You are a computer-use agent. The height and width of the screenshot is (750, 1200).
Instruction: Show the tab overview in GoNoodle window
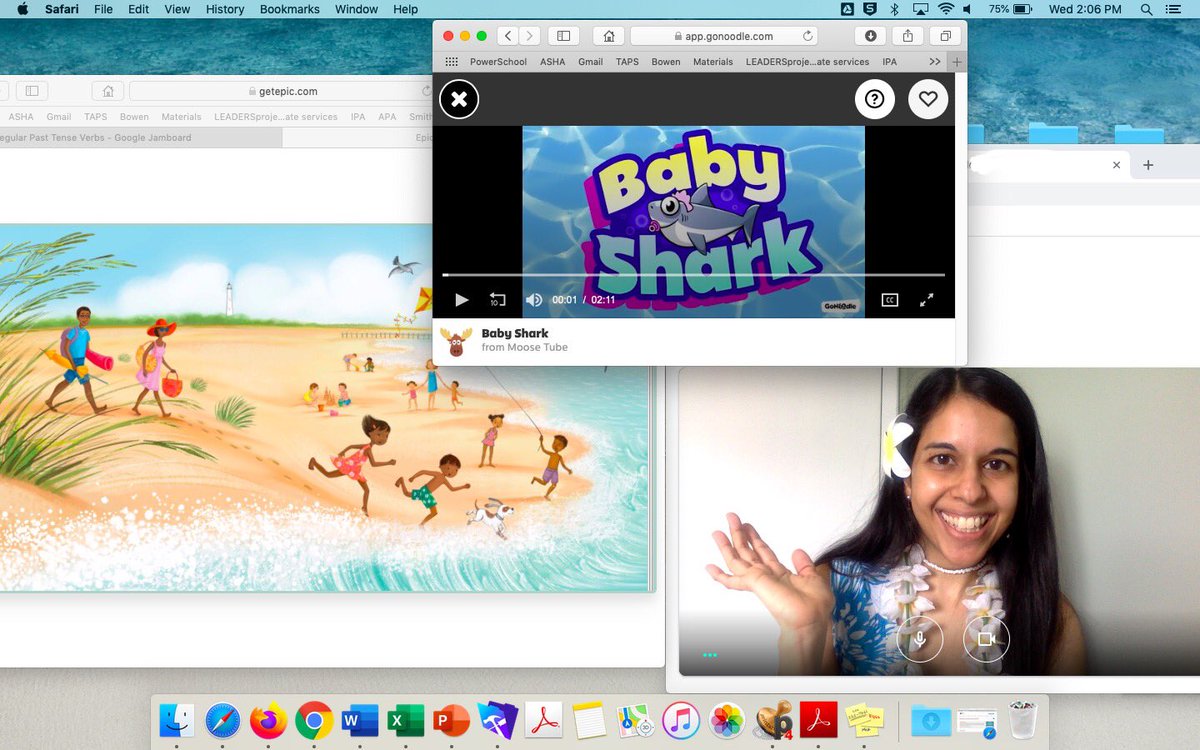tap(945, 36)
